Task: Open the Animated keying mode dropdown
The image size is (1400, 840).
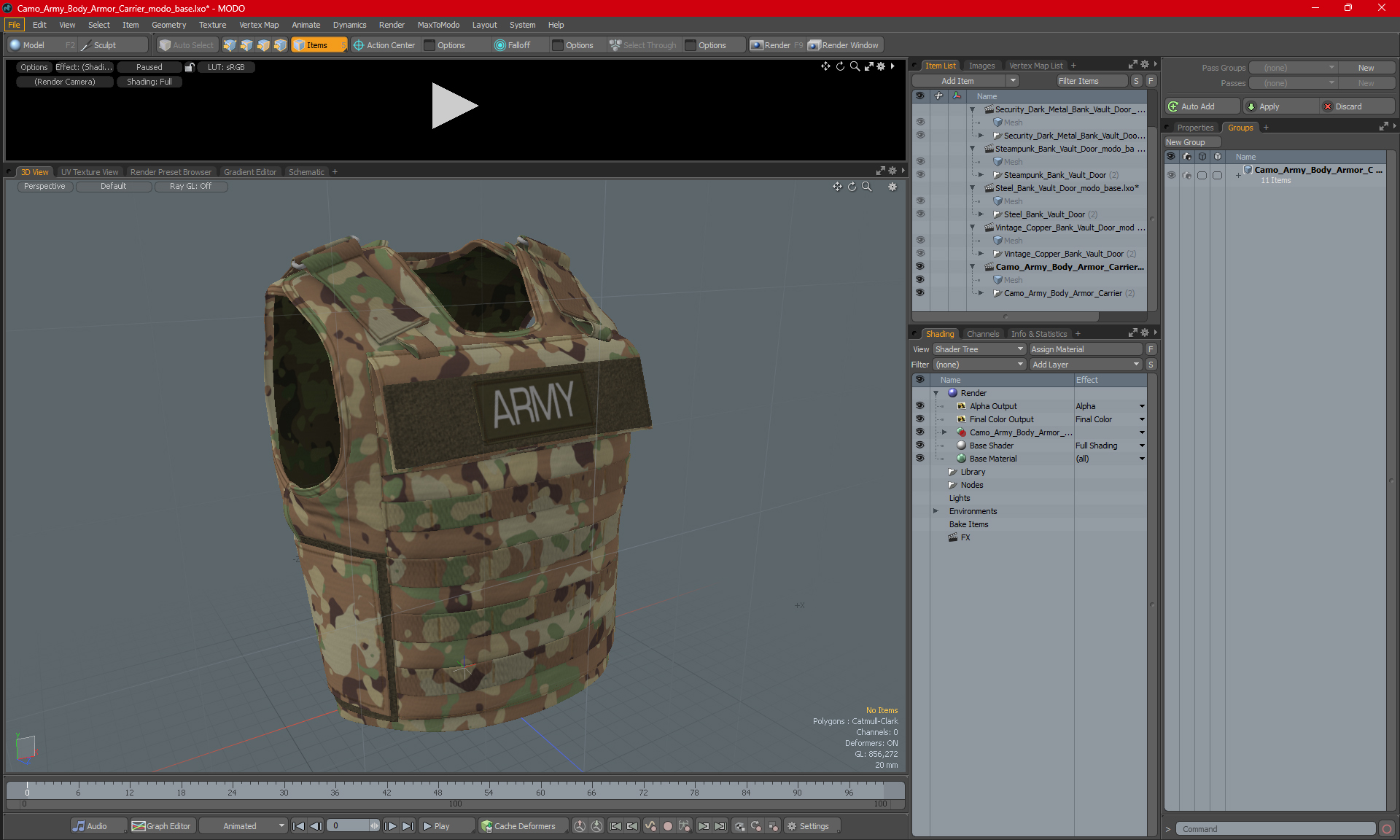Action: (x=244, y=826)
